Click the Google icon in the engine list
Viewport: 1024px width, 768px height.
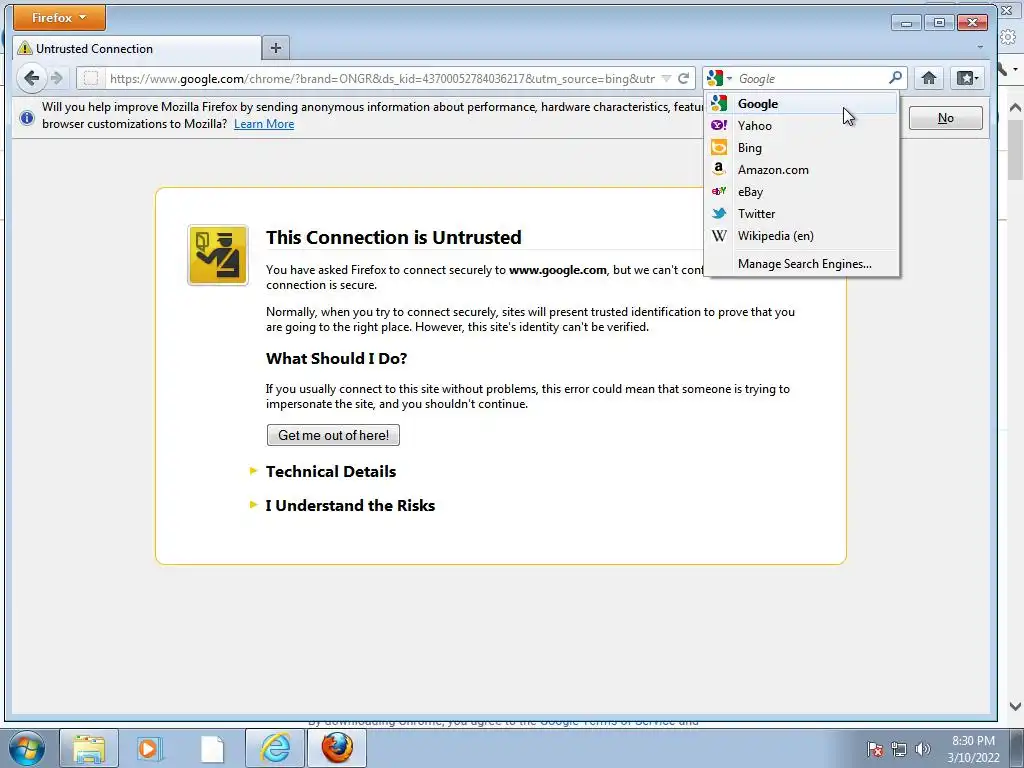pyautogui.click(x=719, y=103)
